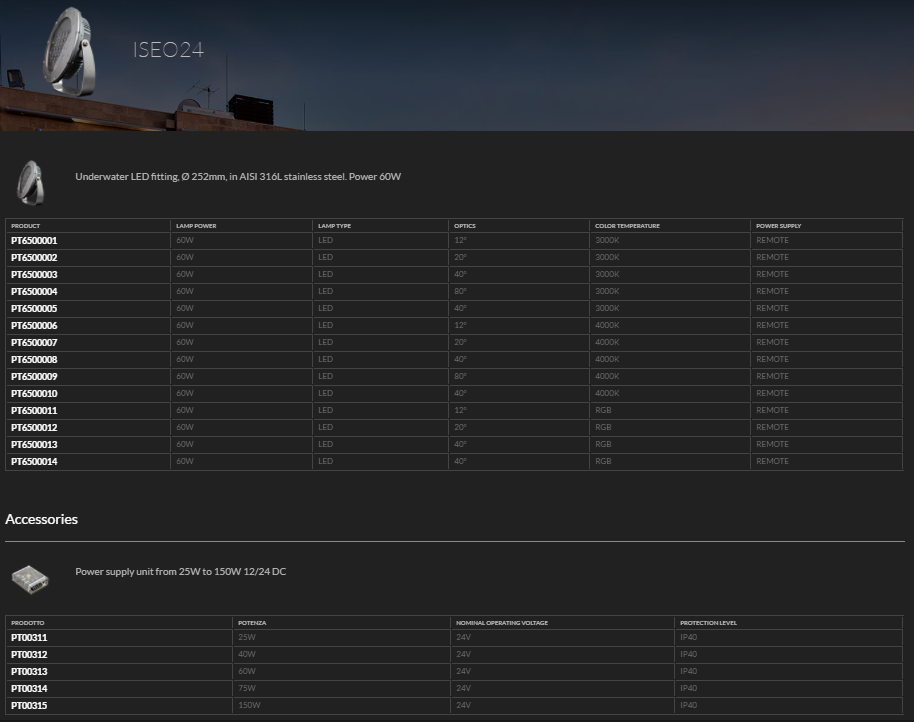Open accessory PT00313

pyautogui.click(x=29, y=672)
